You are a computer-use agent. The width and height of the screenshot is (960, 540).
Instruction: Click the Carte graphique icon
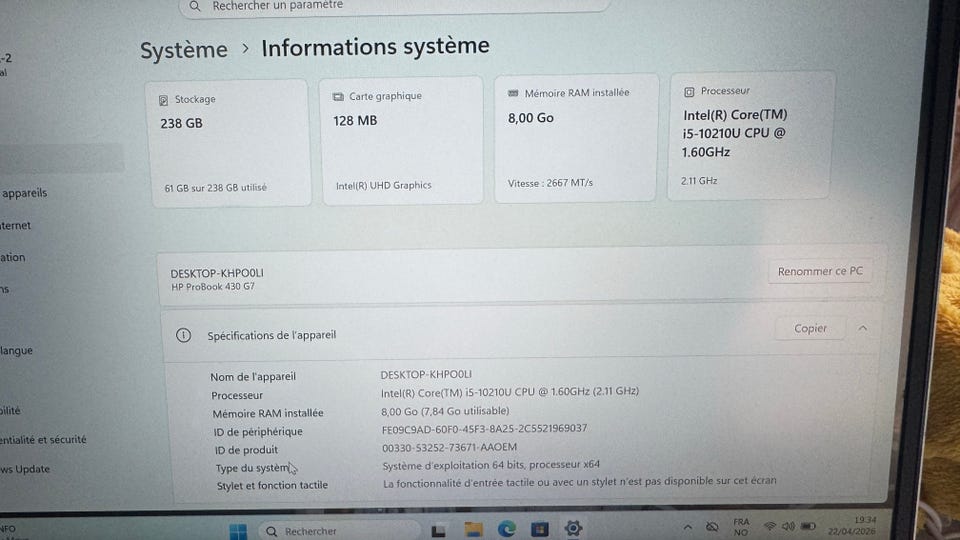click(338, 97)
